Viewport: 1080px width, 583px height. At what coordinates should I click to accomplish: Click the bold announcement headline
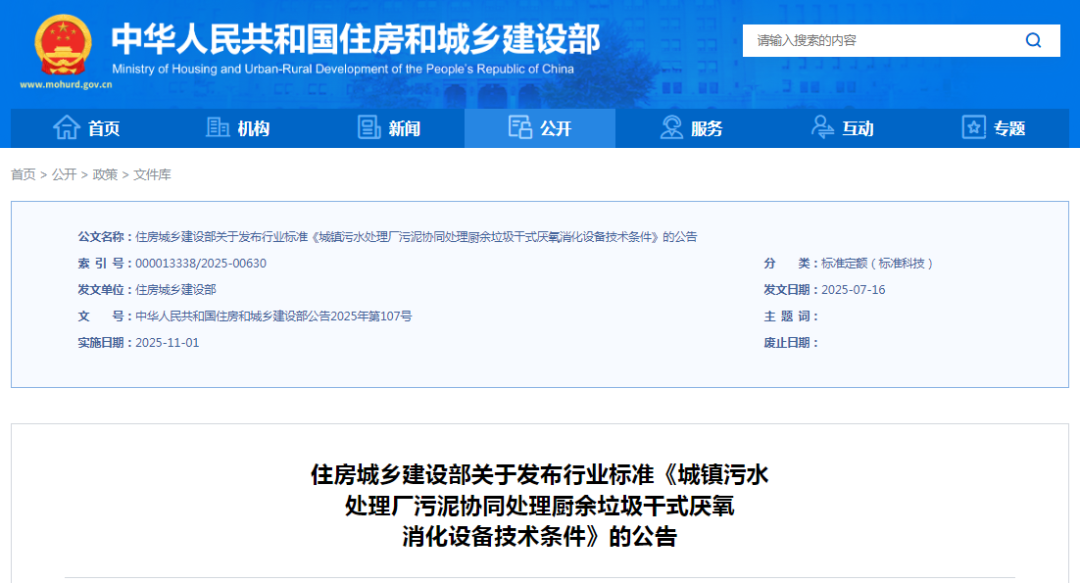540,505
